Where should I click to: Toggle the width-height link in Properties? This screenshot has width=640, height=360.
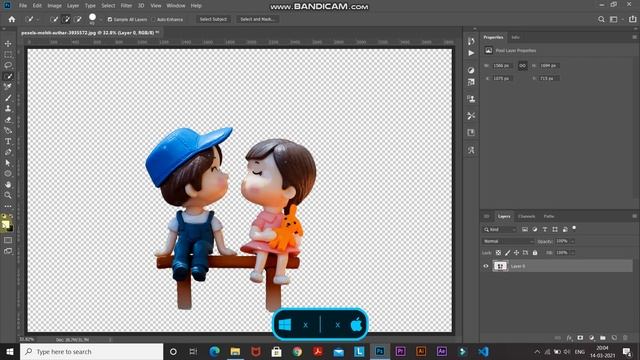pos(522,66)
